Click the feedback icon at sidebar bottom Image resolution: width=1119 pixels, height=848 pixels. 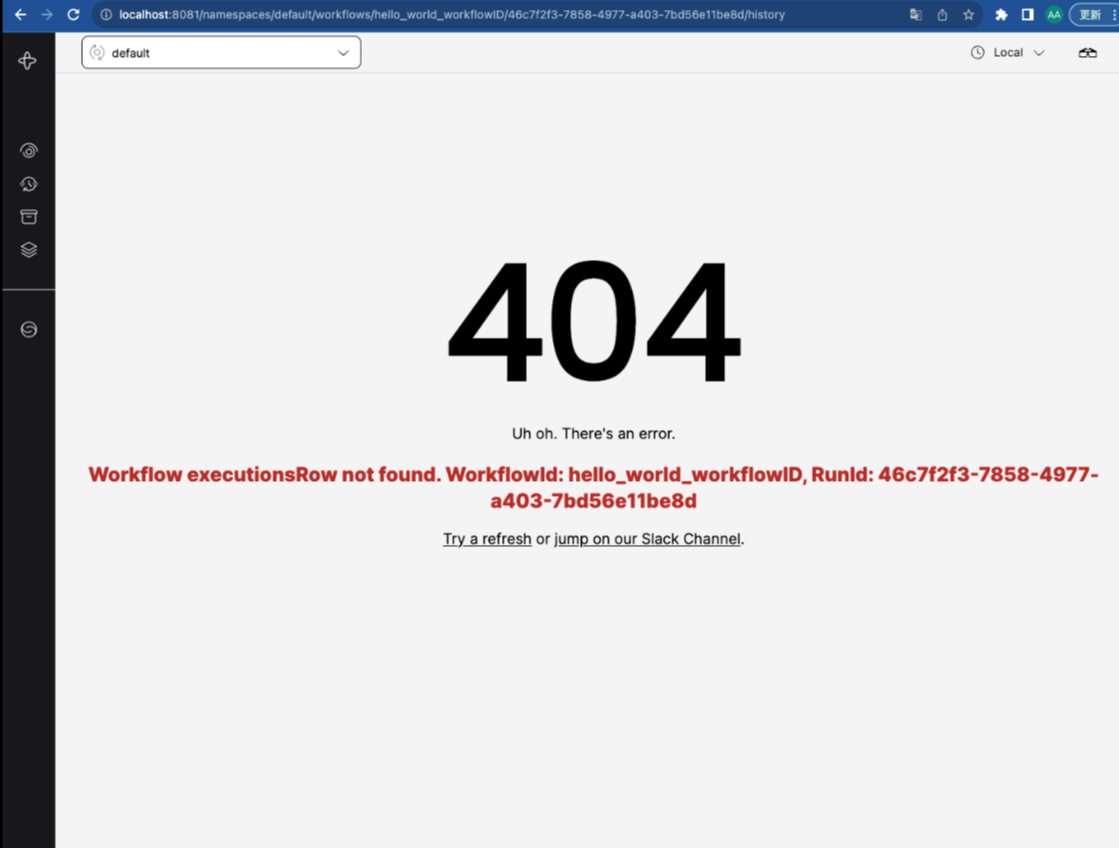pos(28,329)
